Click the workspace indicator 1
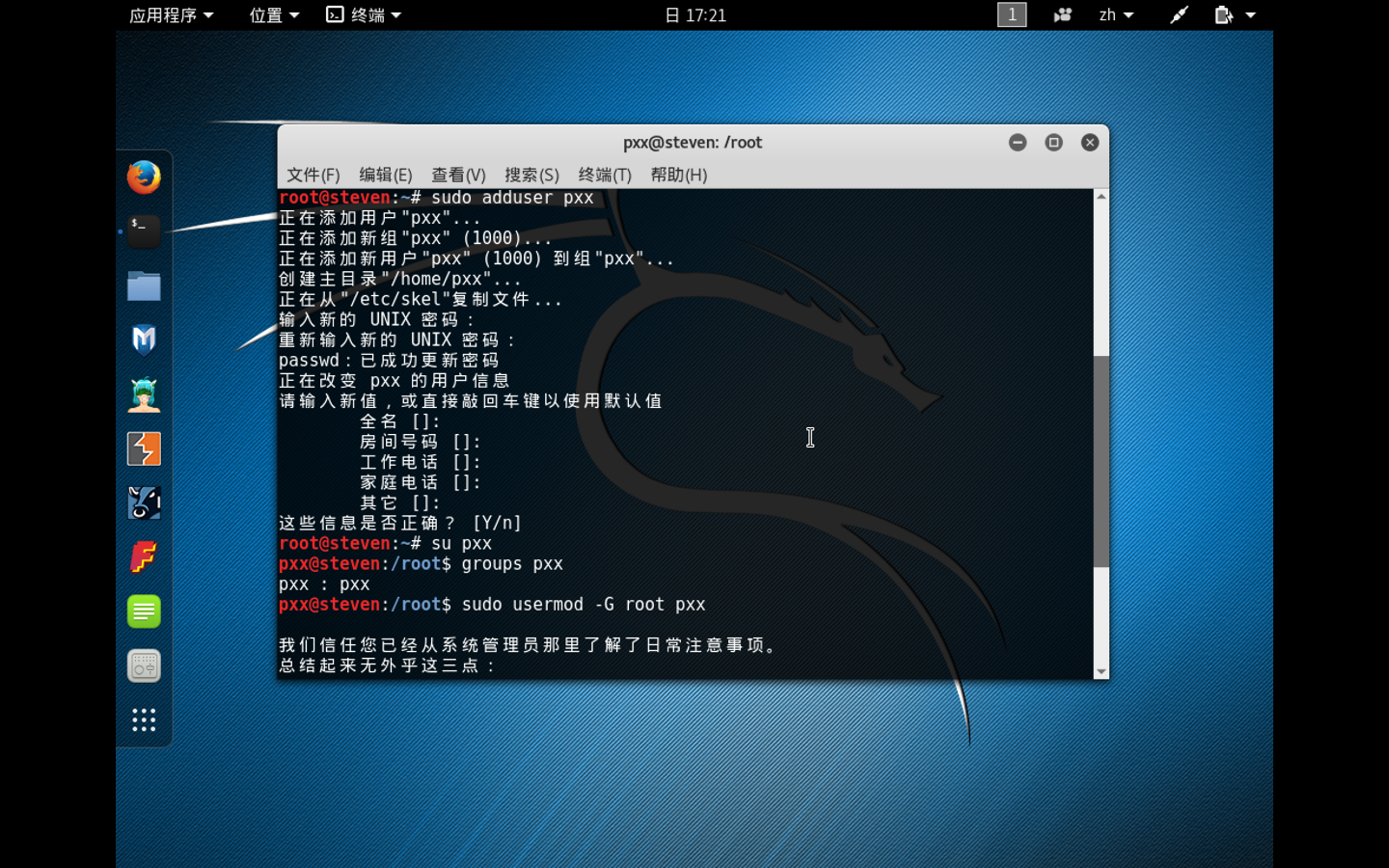This screenshot has height=868, width=1389. click(1012, 14)
